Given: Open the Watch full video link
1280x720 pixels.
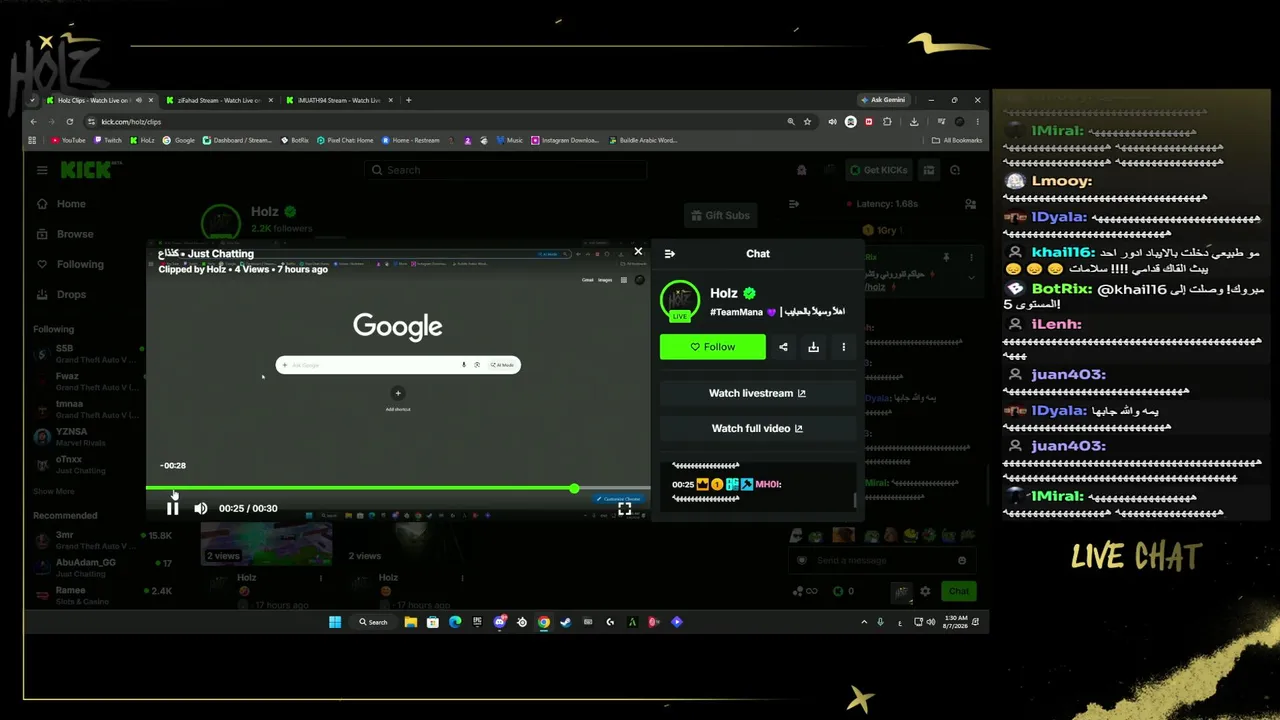Looking at the screenshot, I should [757, 428].
